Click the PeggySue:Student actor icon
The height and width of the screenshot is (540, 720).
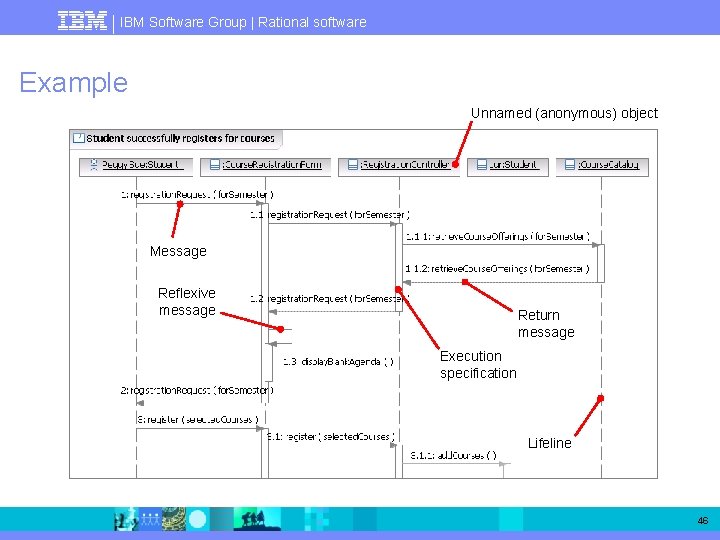94,165
